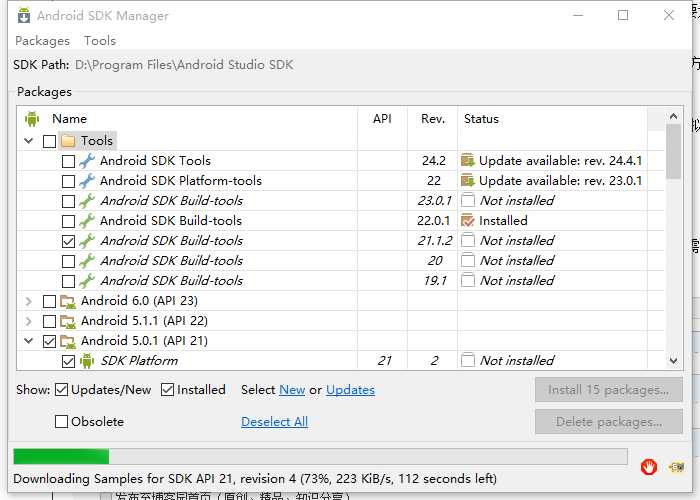Check the Android SDK Tools checkbox

68,161
